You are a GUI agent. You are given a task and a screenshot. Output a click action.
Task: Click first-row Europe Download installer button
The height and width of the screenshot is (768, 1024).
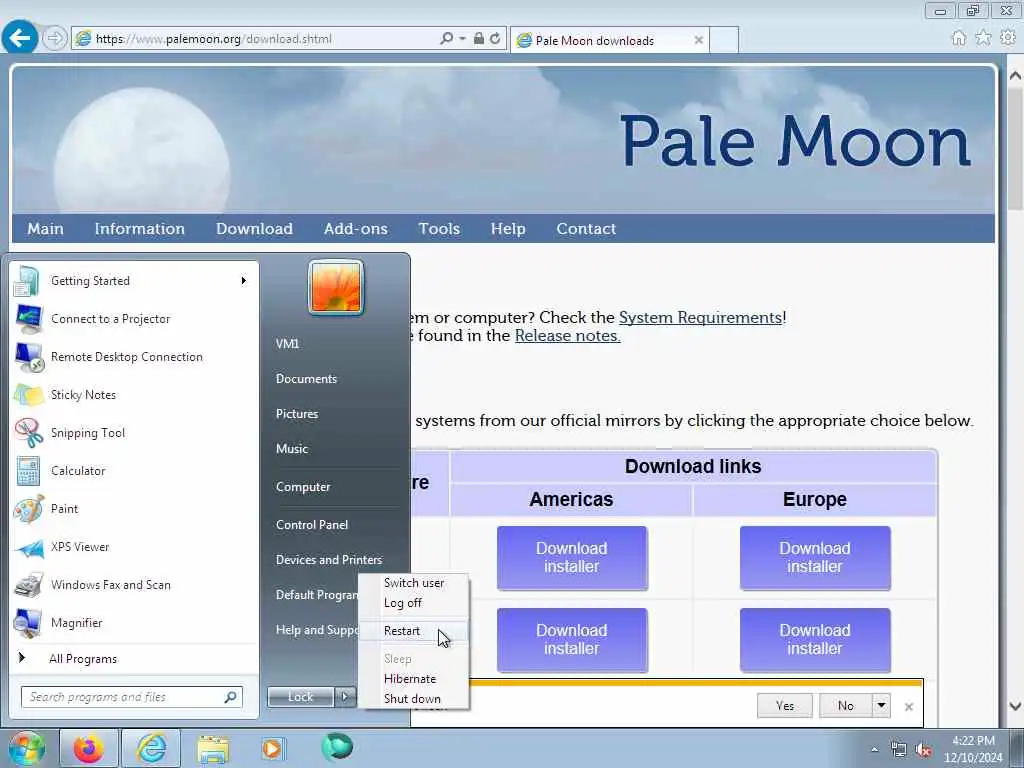814,558
